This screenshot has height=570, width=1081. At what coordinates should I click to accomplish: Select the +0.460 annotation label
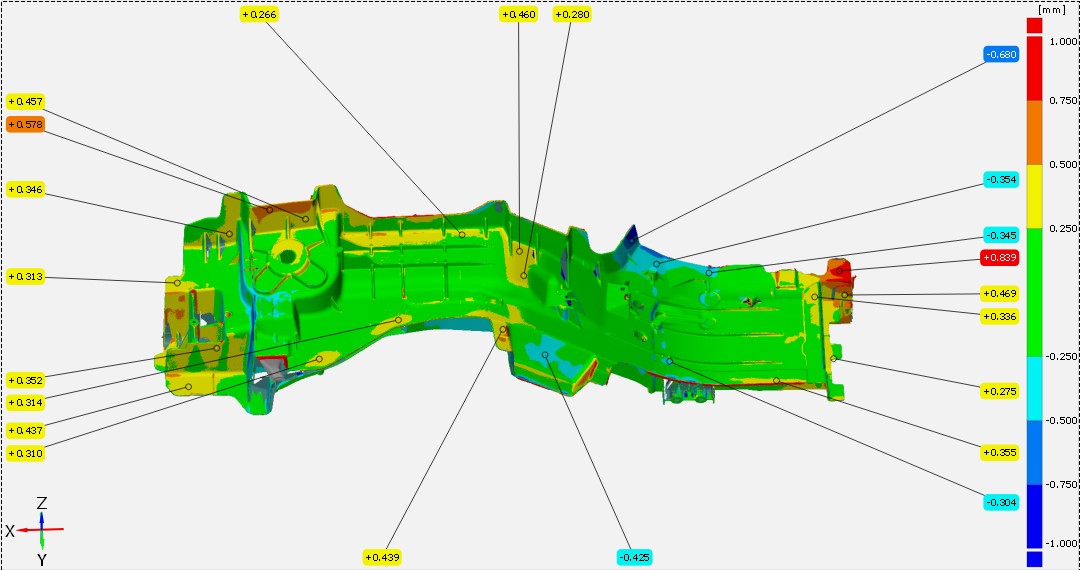(x=518, y=14)
